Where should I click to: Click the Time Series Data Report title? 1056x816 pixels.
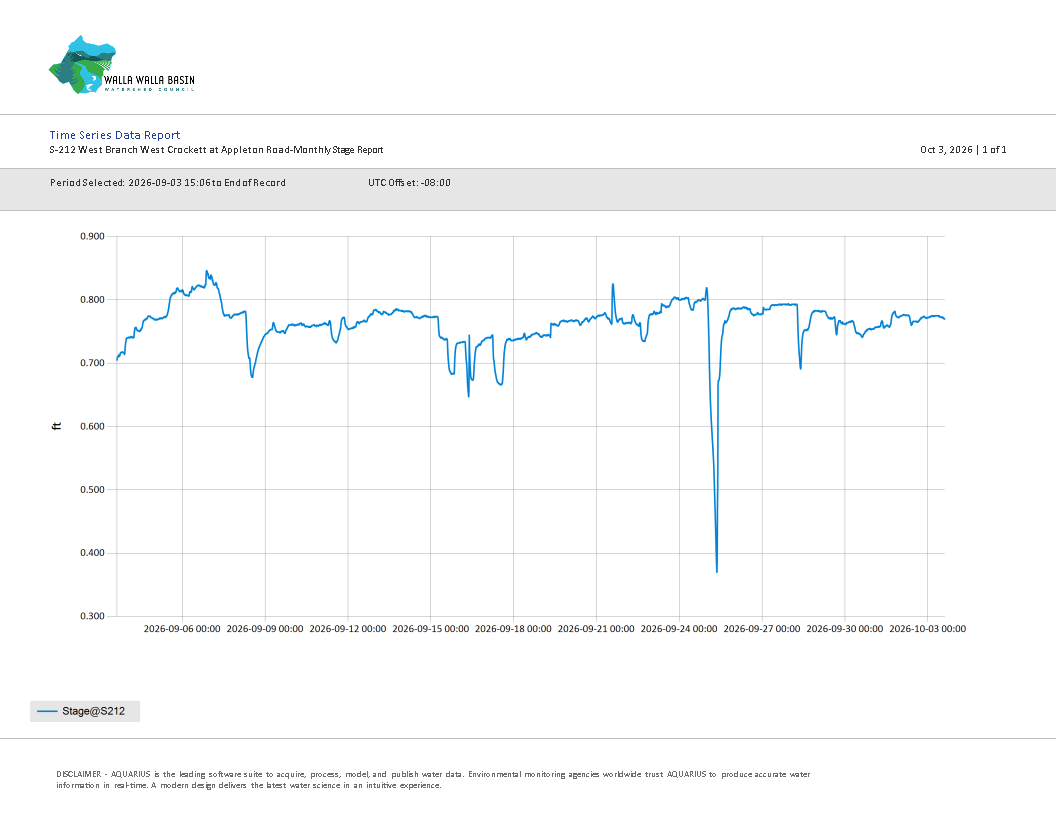[x=114, y=135]
